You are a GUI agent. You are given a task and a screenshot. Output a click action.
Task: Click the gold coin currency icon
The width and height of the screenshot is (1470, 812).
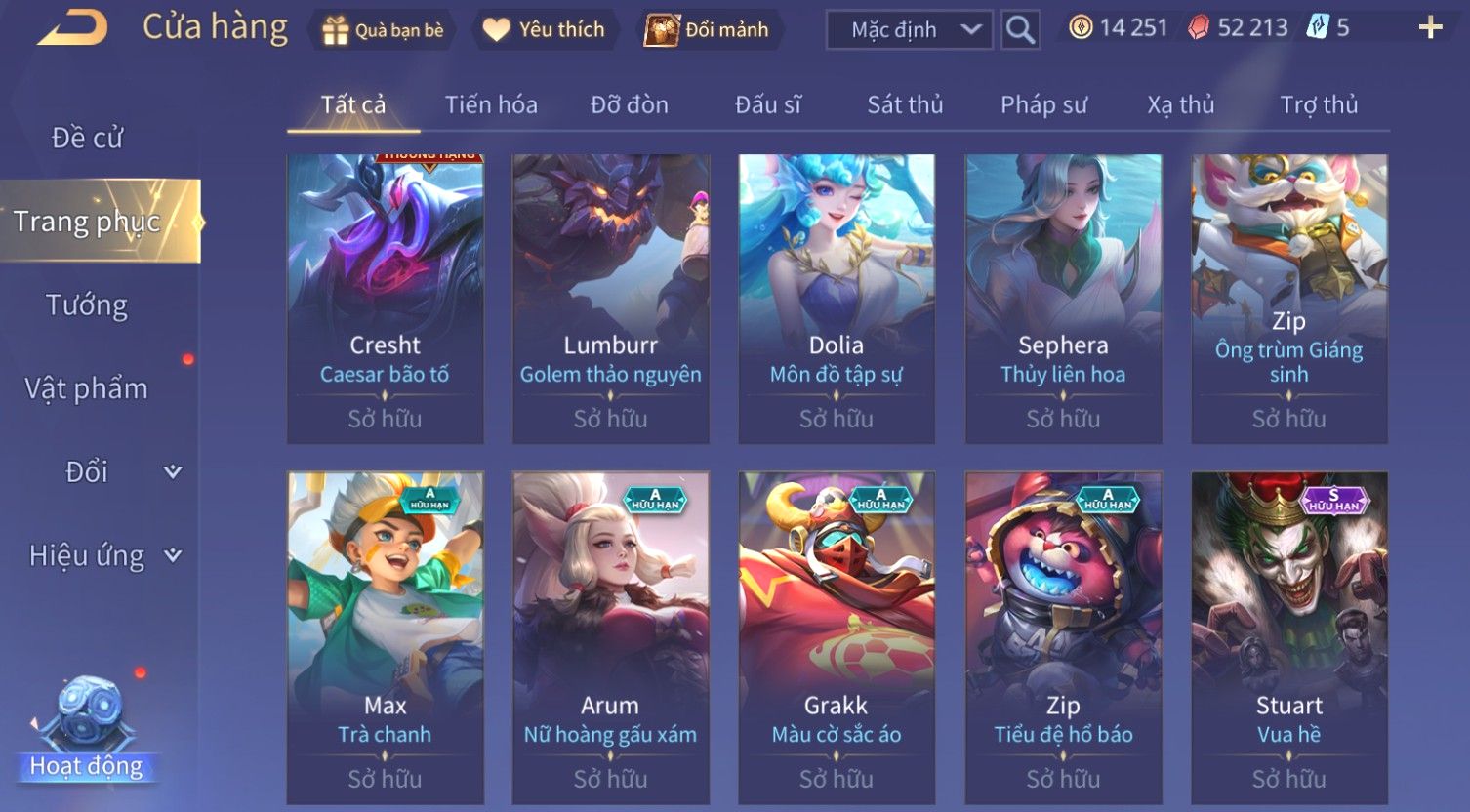[x=1081, y=27]
